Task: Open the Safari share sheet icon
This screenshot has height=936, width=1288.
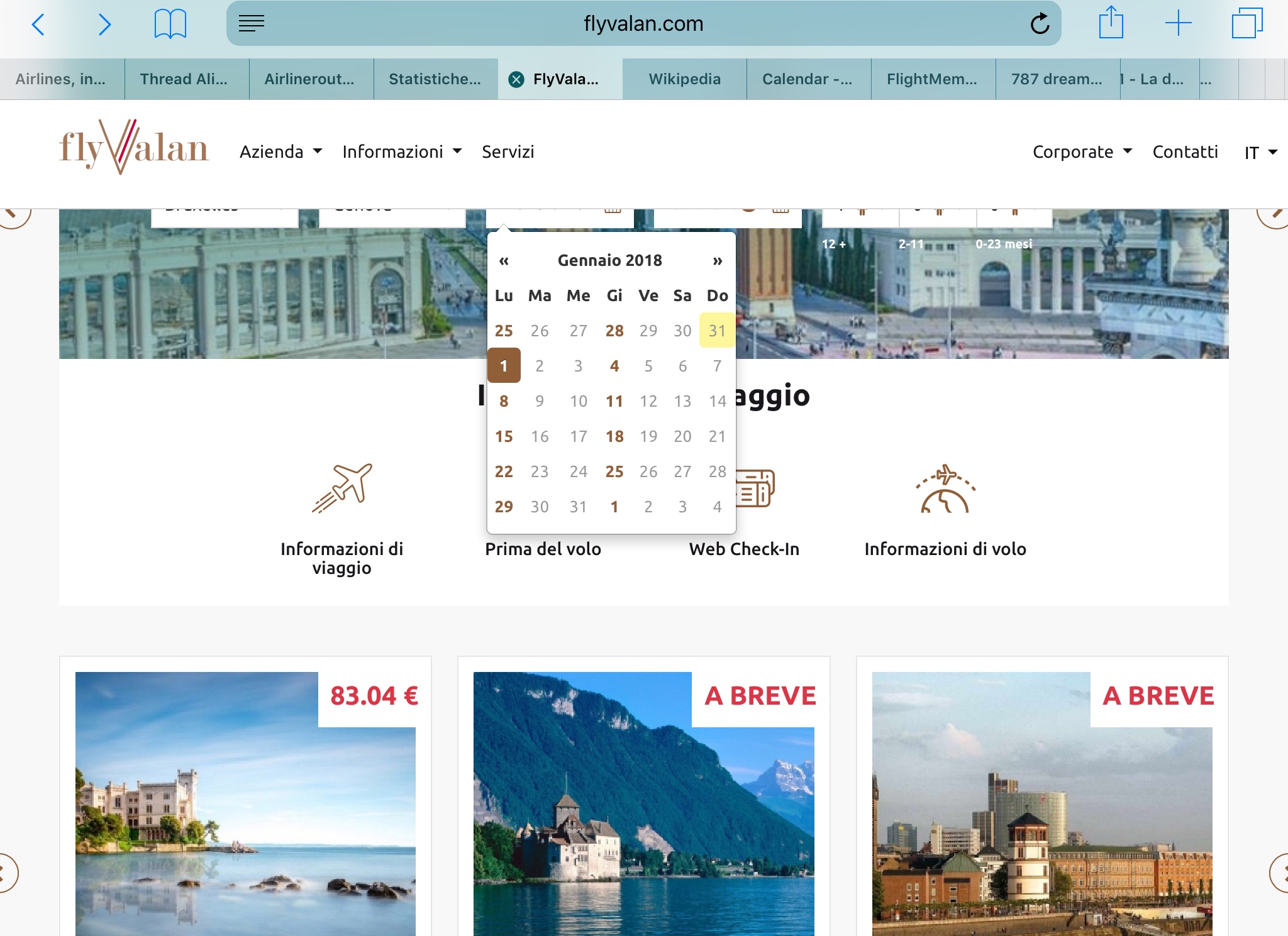Action: point(1111,23)
